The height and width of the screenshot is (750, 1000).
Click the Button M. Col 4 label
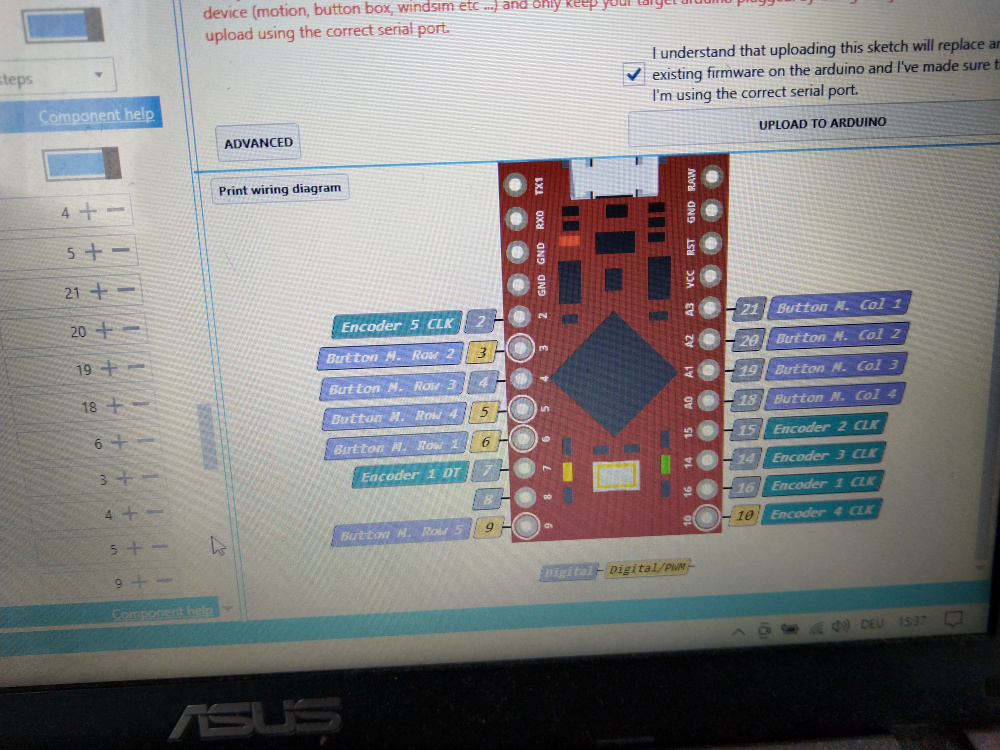point(835,397)
